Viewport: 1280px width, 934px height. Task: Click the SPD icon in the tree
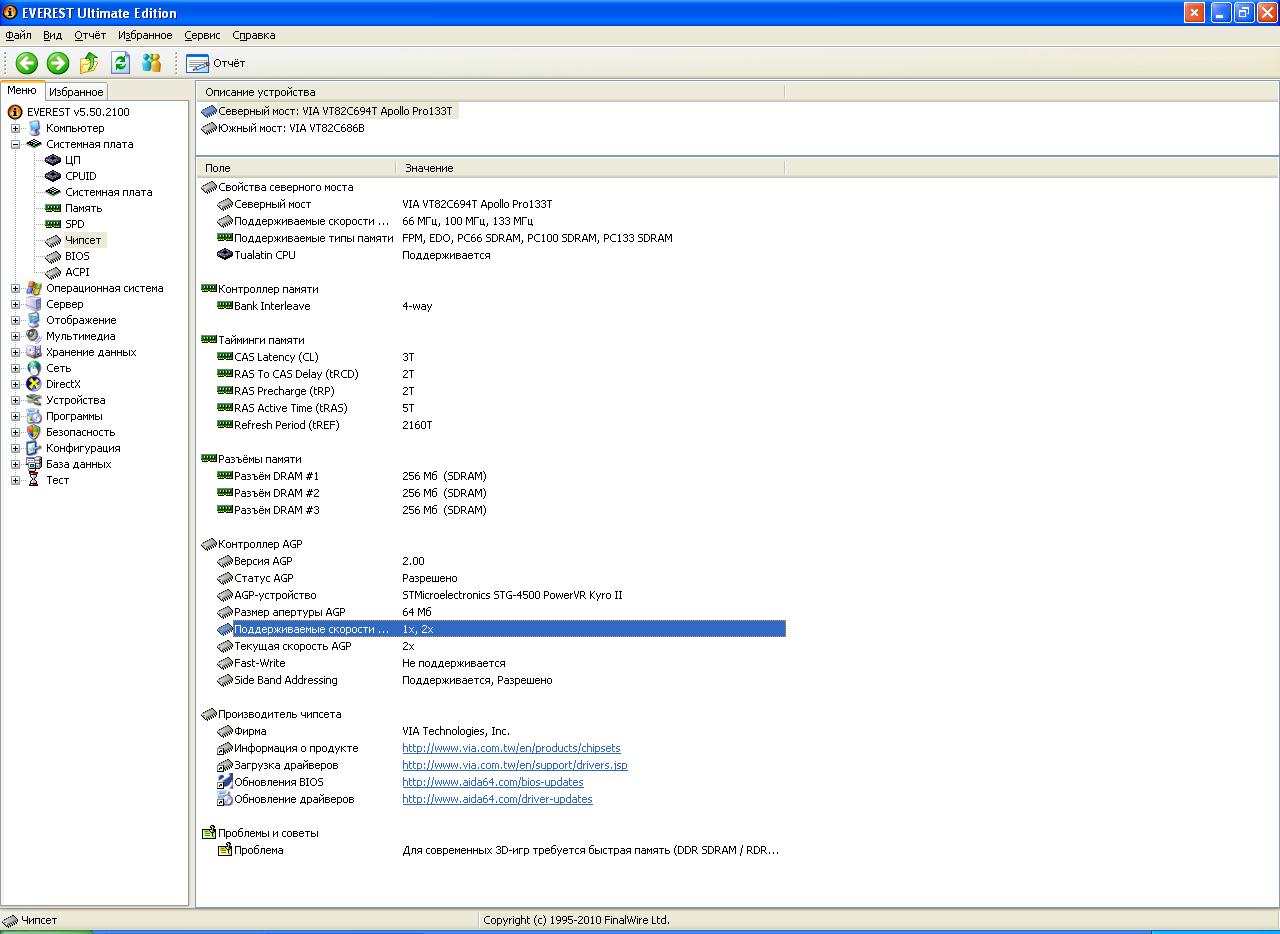[x=53, y=224]
